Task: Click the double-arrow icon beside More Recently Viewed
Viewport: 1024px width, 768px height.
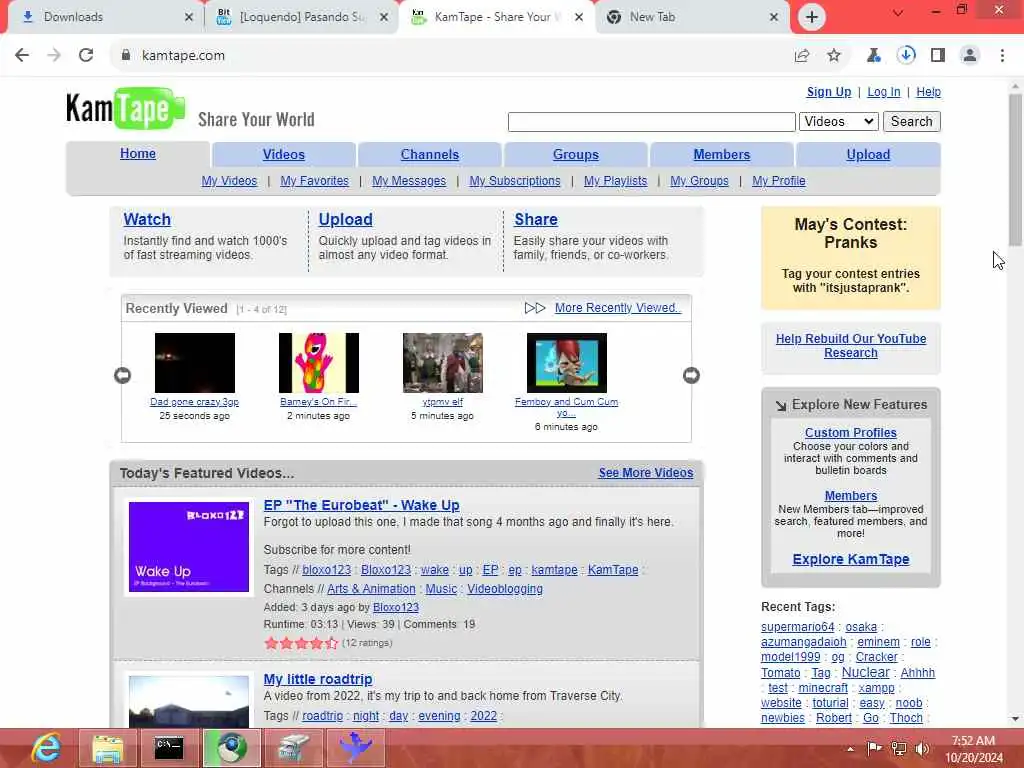Action: pyautogui.click(x=535, y=308)
